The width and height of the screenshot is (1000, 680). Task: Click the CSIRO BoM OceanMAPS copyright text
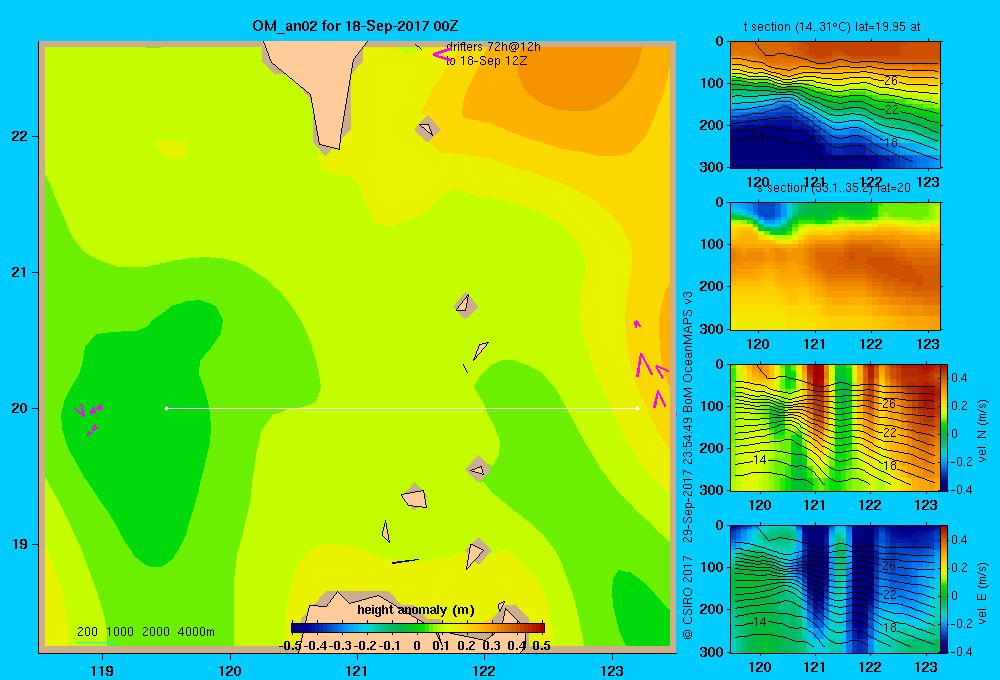688,466
